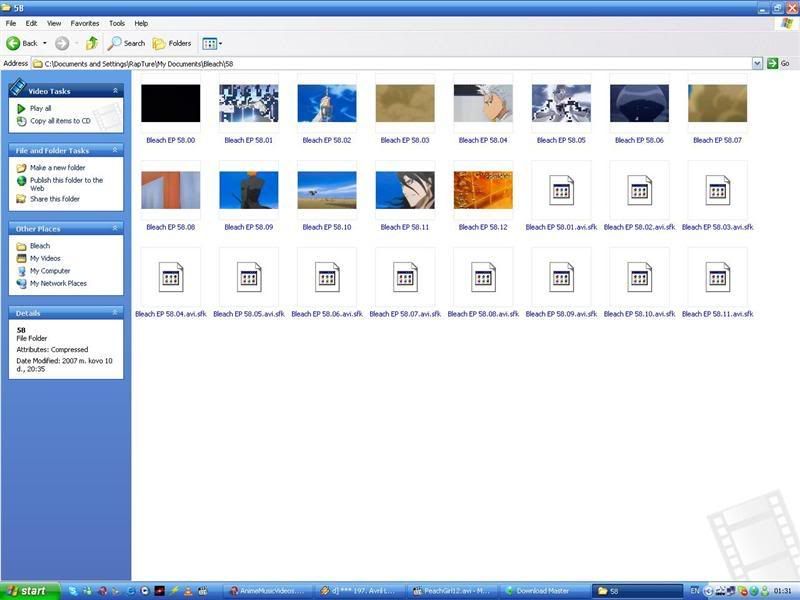This screenshot has height=600, width=800.
Task: Click the system tray clock showing 01:31
Action: pos(783,591)
